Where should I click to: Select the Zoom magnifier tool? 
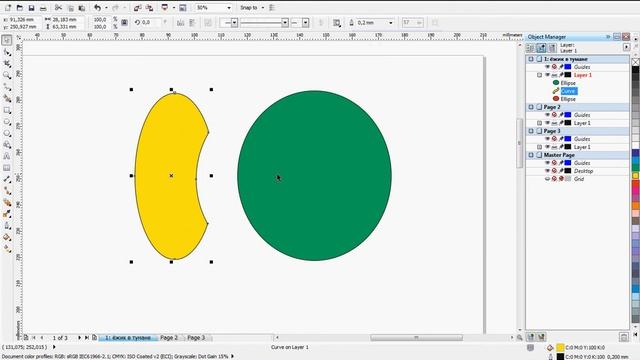[x=7, y=76]
